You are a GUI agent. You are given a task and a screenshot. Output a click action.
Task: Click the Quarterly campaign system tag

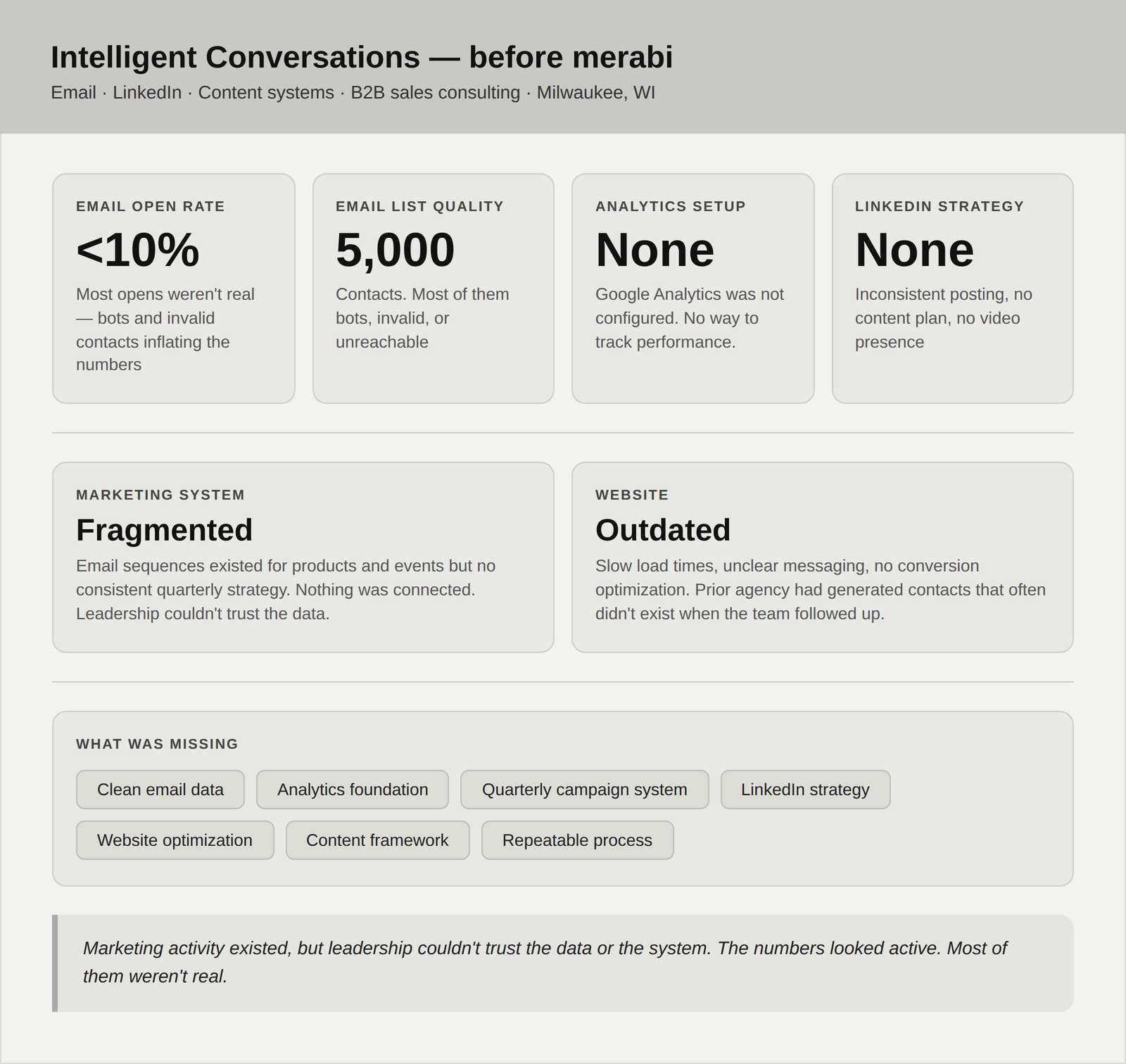(x=585, y=790)
